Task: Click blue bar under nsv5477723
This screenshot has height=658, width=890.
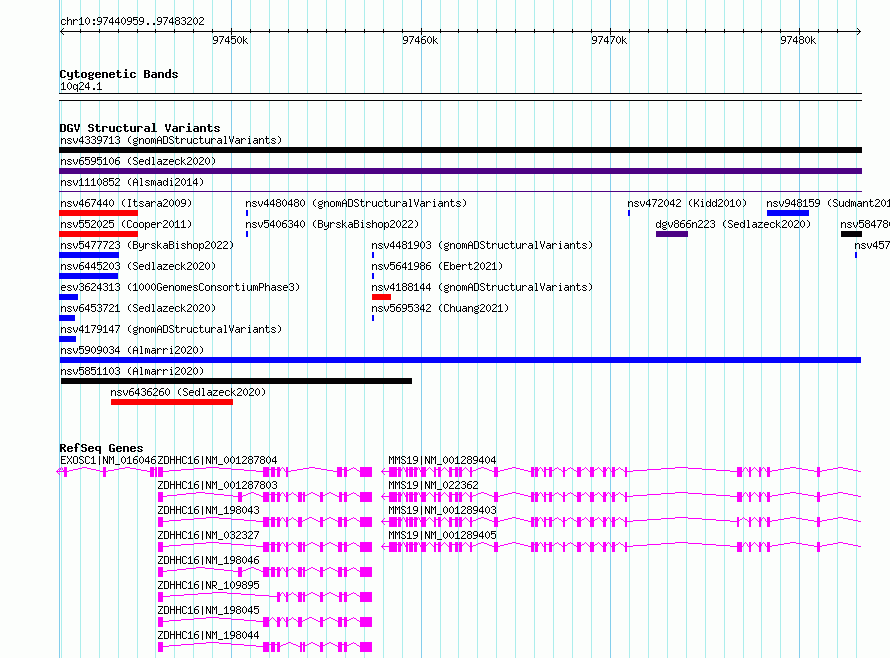Action: pos(89,255)
